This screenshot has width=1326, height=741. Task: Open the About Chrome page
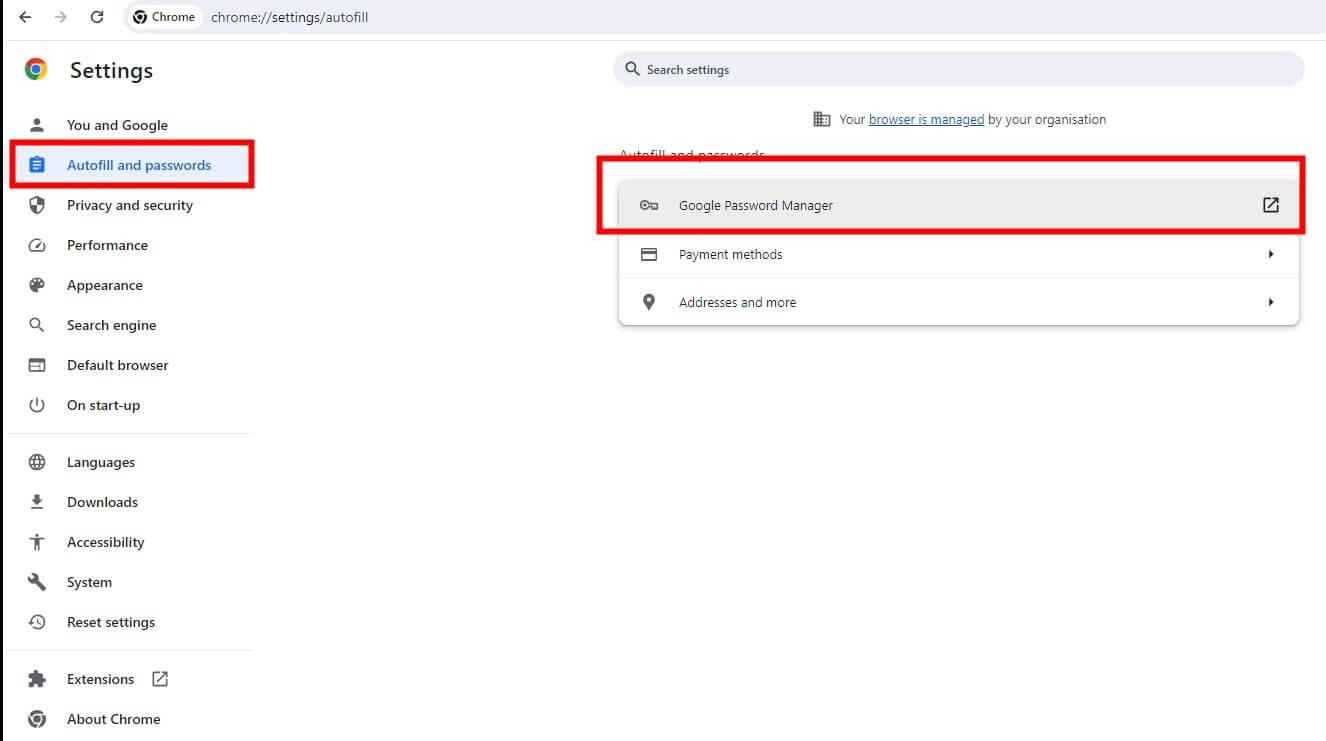point(114,719)
